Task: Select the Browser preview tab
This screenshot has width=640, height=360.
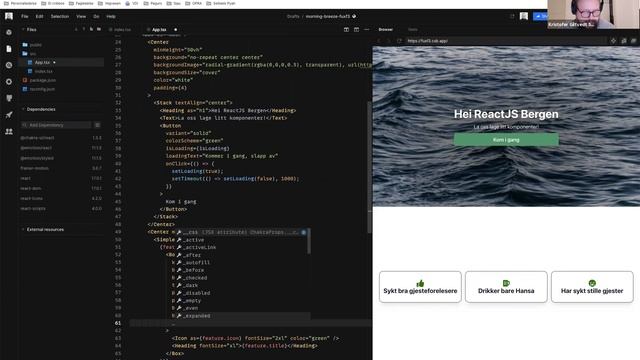Action: [x=385, y=29]
